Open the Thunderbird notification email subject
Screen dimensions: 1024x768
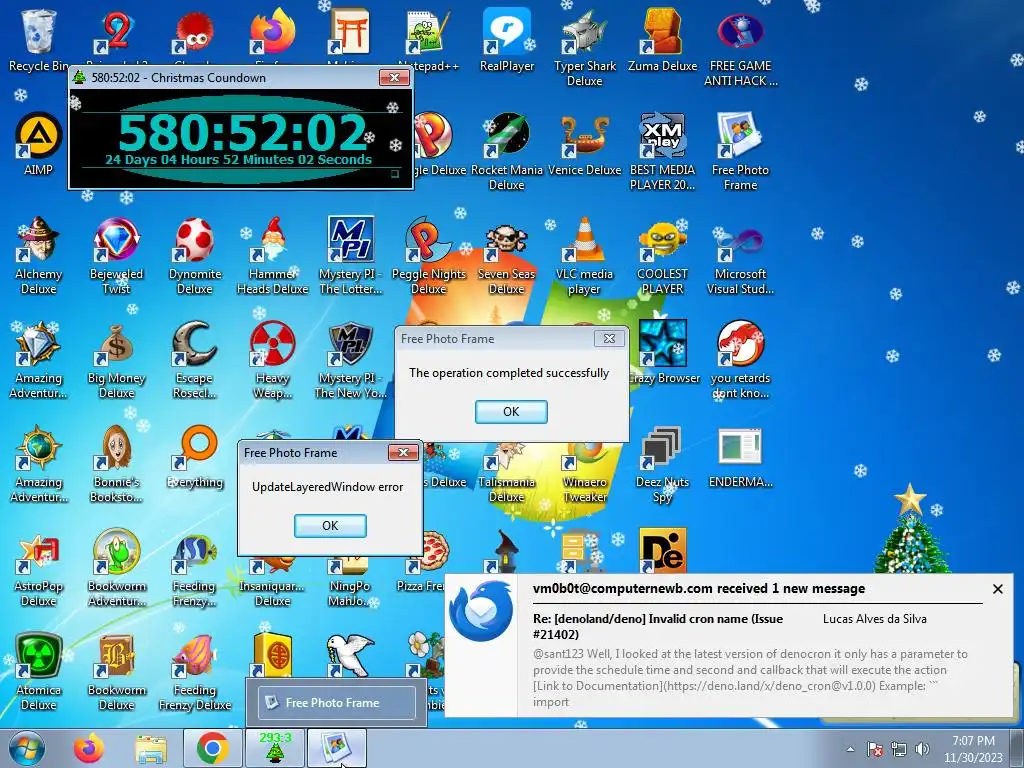[x=658, y=626]
